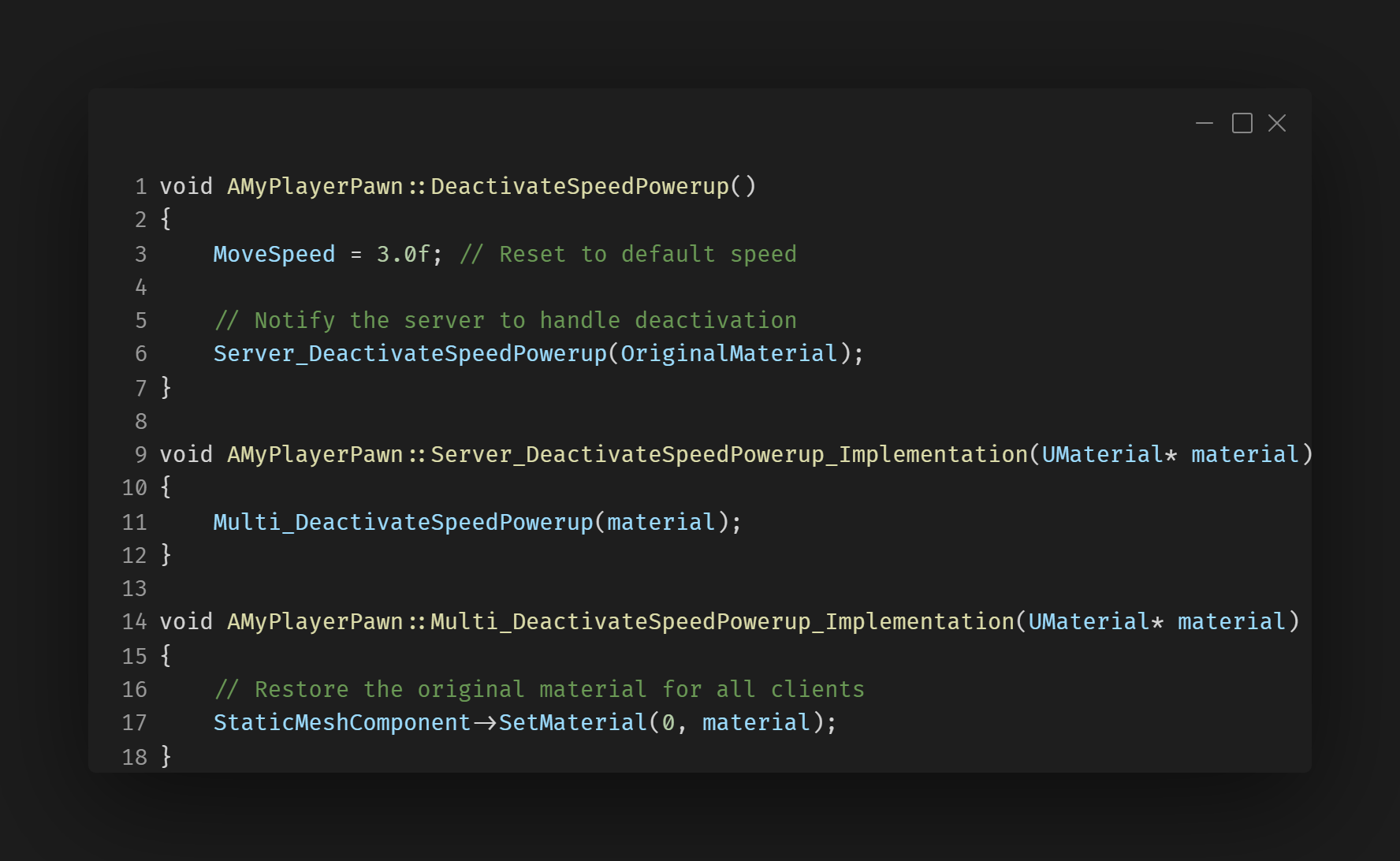The height and width of the screenshot is (861, 1400).
Task: Click the 3.0f value on line 3
Action: tap(403, 255)
